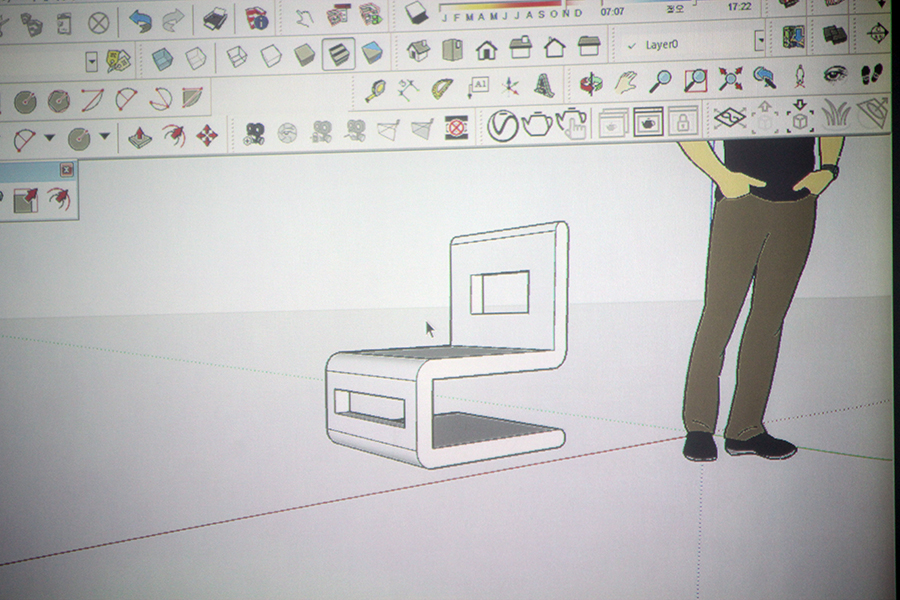Click the Print icon
900x600 pixels.
pyautogui.click(x=215, y=20)
